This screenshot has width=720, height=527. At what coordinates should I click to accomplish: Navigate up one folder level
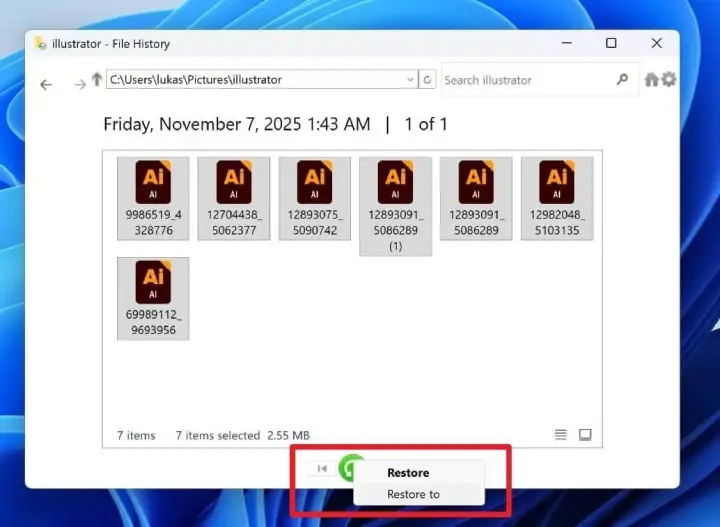point(96,79)
